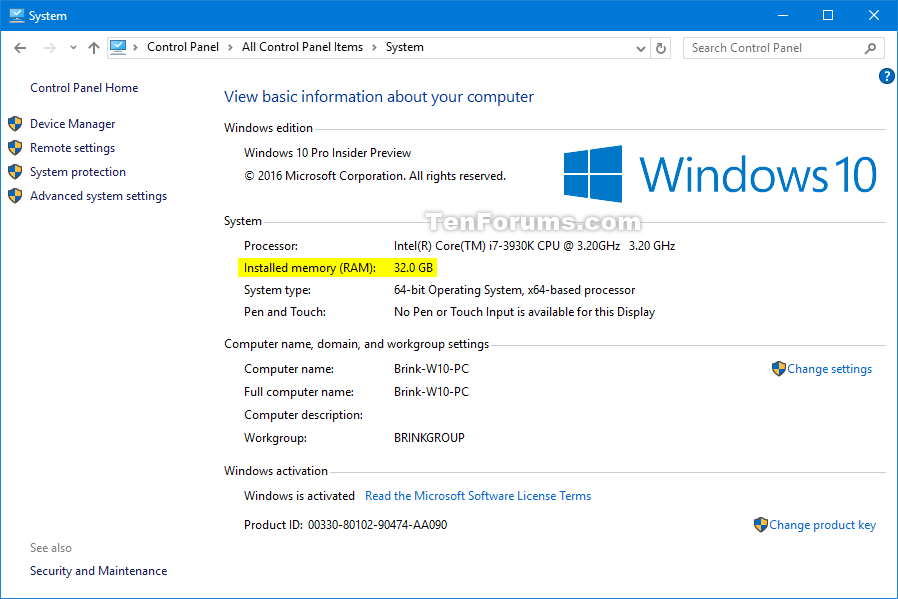
Task: Go back with the back arrow
Action: [20, 48]
